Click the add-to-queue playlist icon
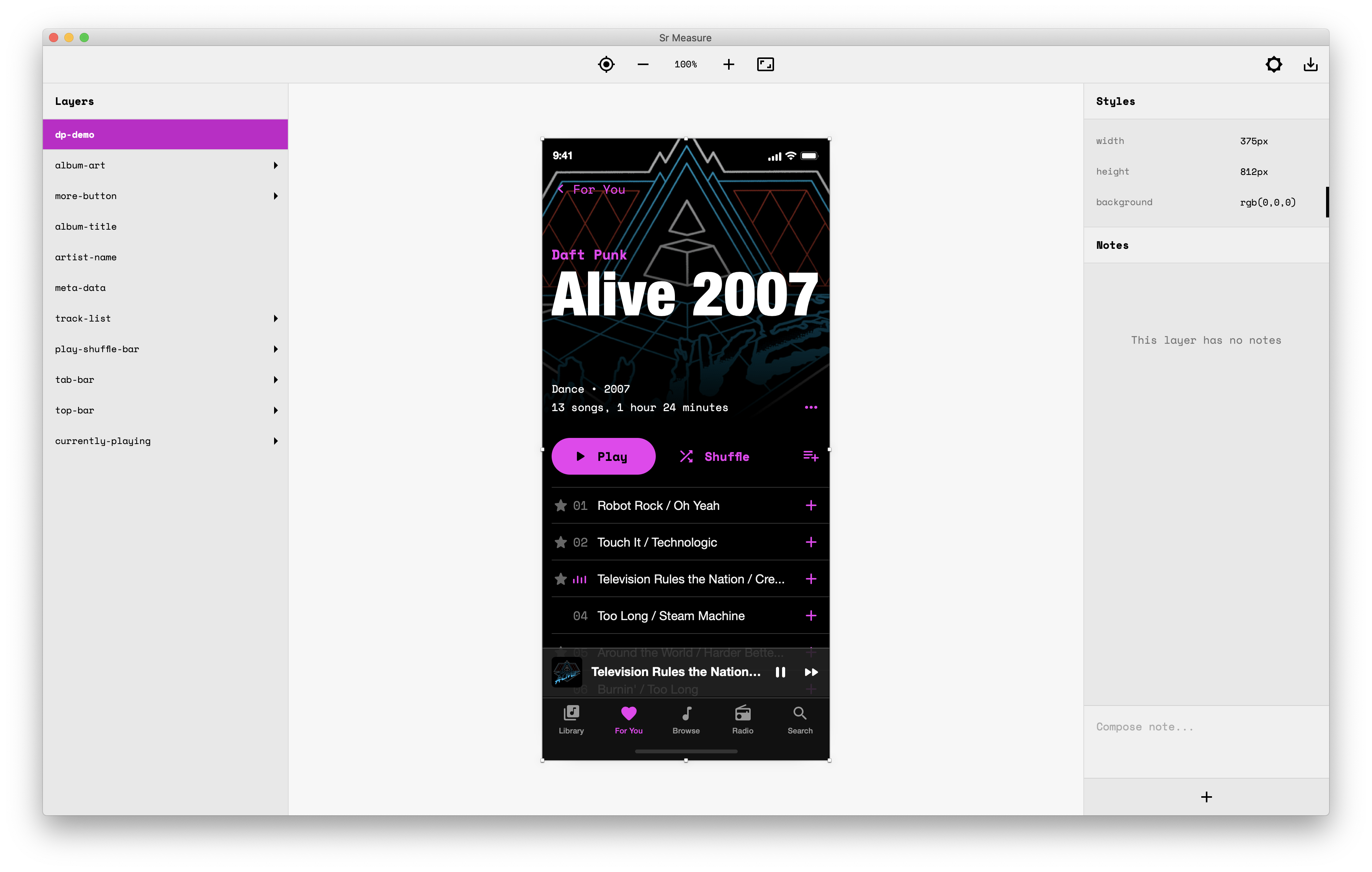The height and width of the screenshot is (872, 1372). click(x=810, y=456)
